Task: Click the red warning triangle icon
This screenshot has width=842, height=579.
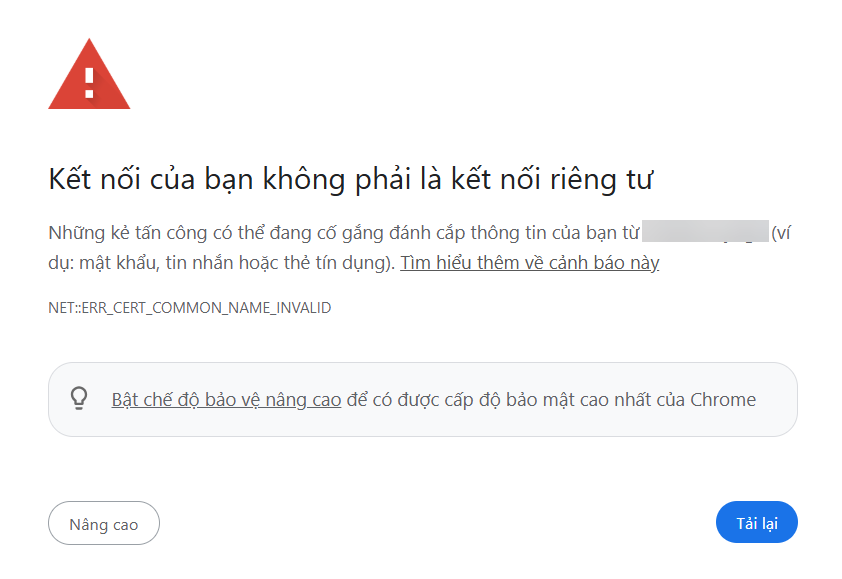Action: point(89,74)
